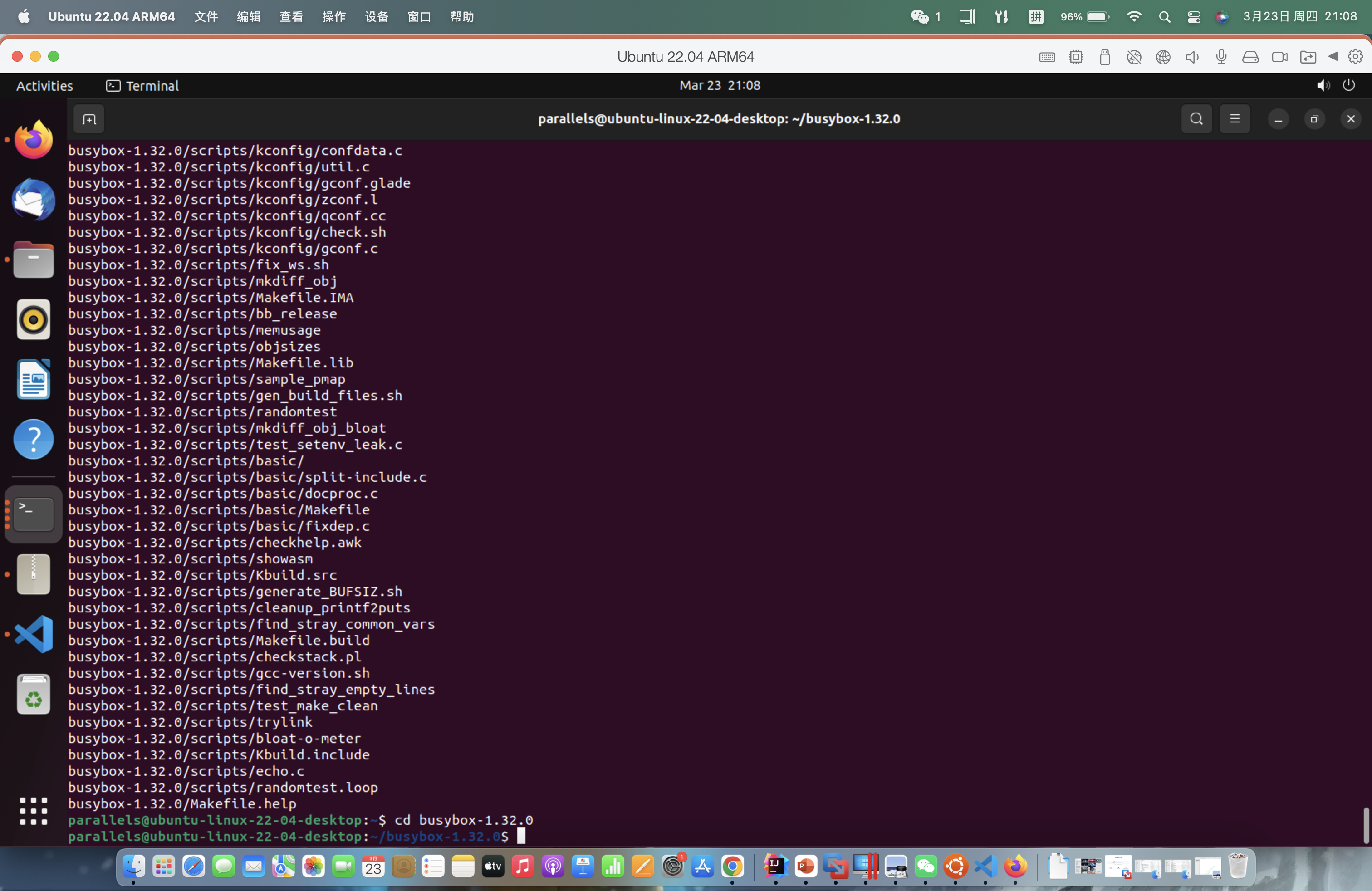
Task: Open a new terminal tab
Action: point(89,119)
